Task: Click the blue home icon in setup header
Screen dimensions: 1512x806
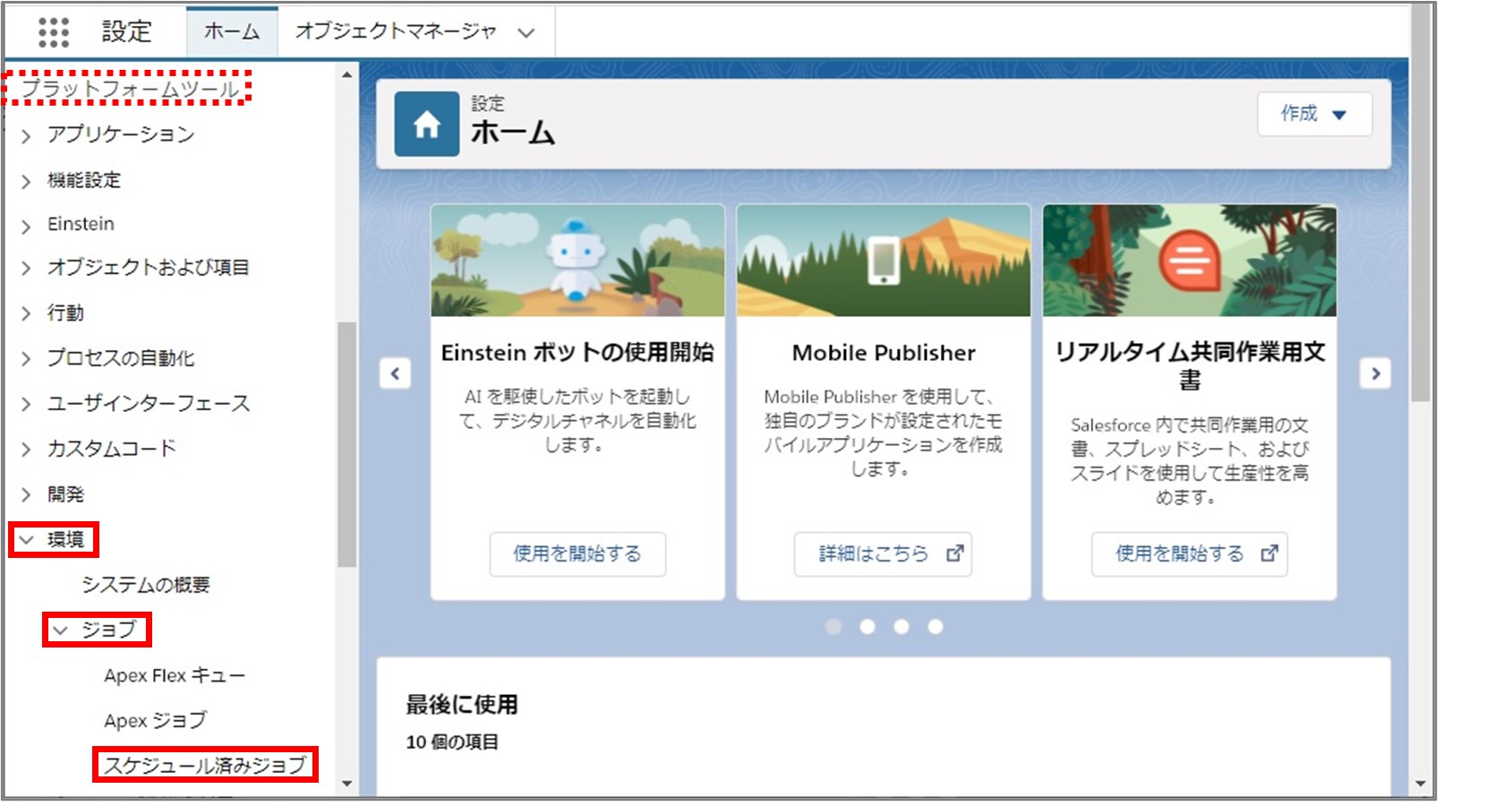Action: (x=426, y=124)
